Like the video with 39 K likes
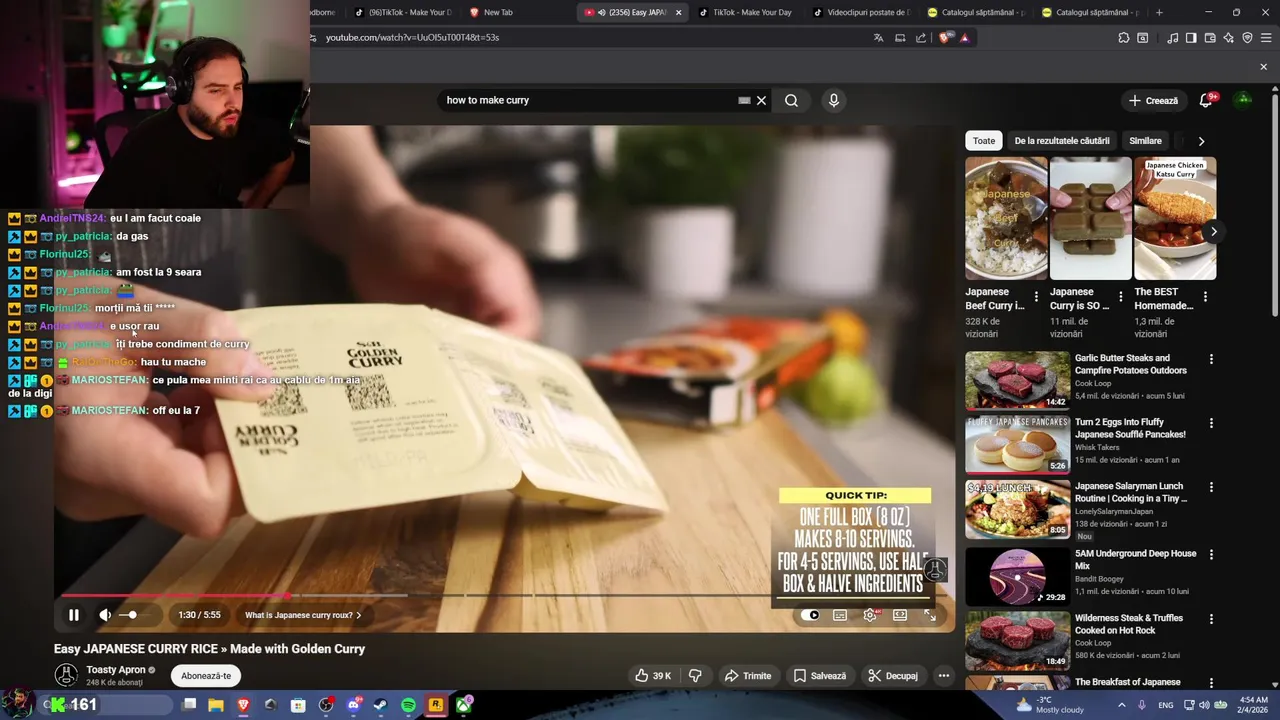Viewport: 1280px width, 720px height. click(653, 676)
